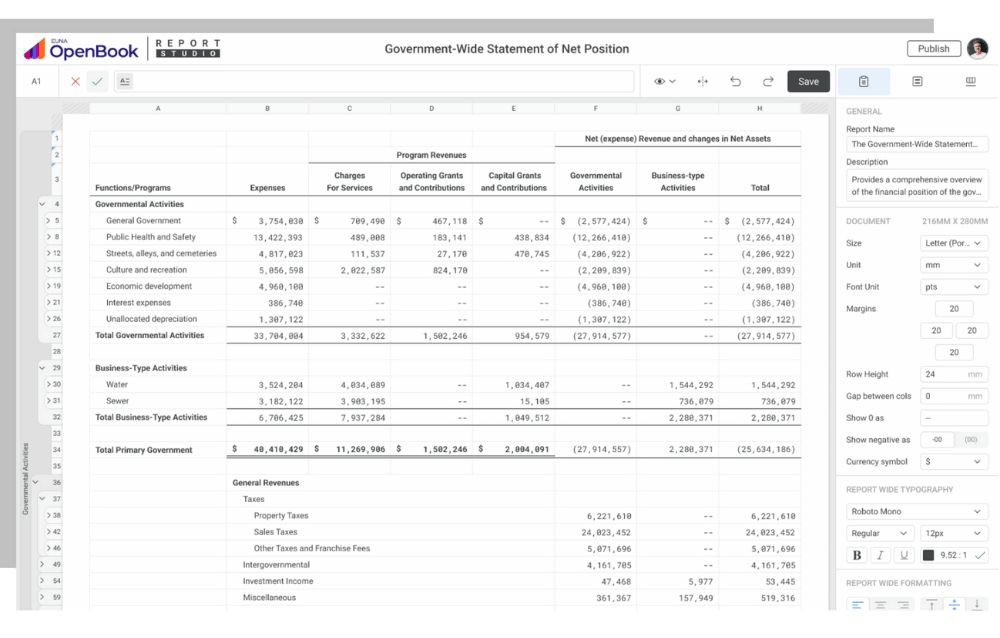Click the Investment Income row label
Viewport: 1000px width, 638px height.
pyautogui.click(x=278, y=581)
